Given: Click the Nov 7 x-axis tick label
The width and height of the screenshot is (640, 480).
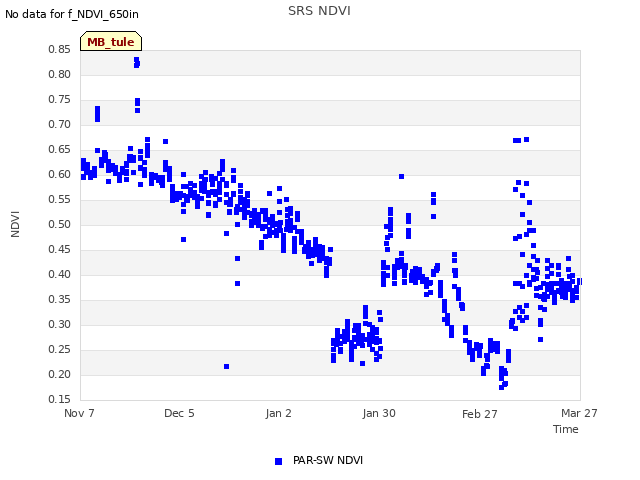Looking at the screenshot, I should pyautogui.click(x=79, y=413).
